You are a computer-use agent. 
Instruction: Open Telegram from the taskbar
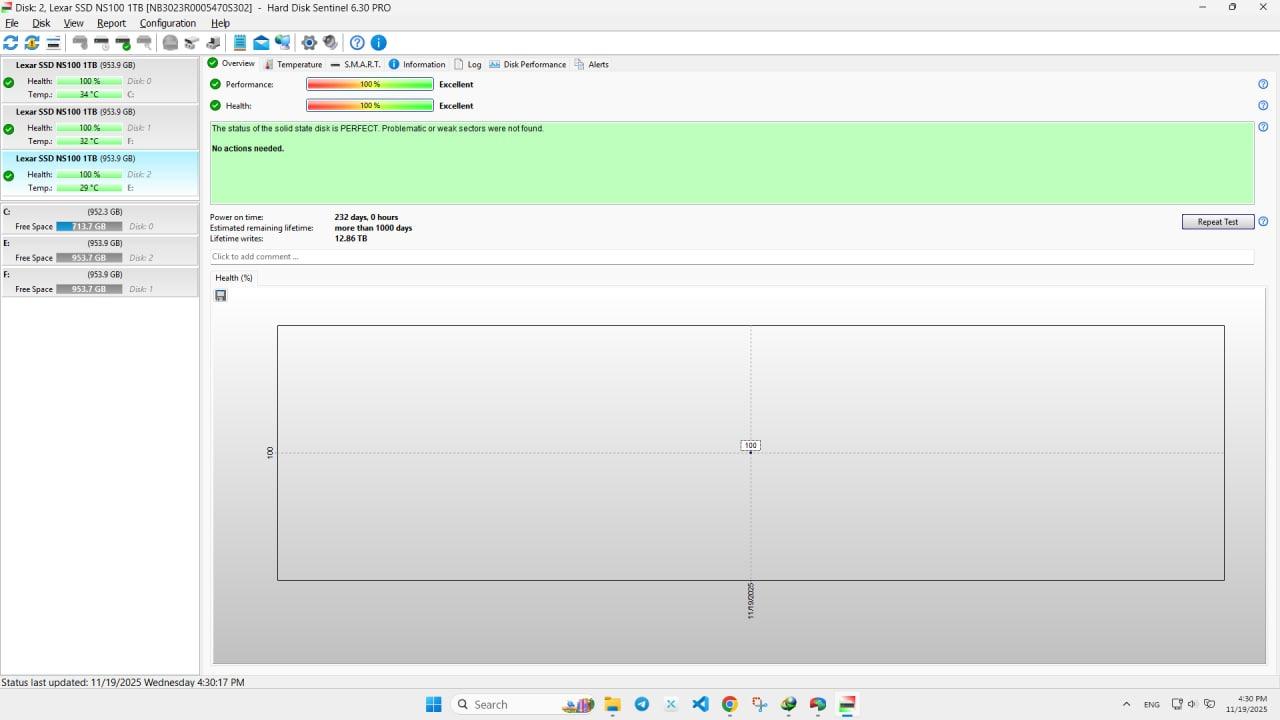642,704
